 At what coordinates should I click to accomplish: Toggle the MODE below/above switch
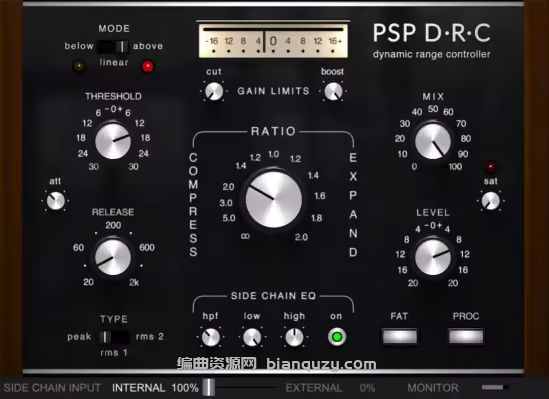pyautogui.click(x=113, y=46)
